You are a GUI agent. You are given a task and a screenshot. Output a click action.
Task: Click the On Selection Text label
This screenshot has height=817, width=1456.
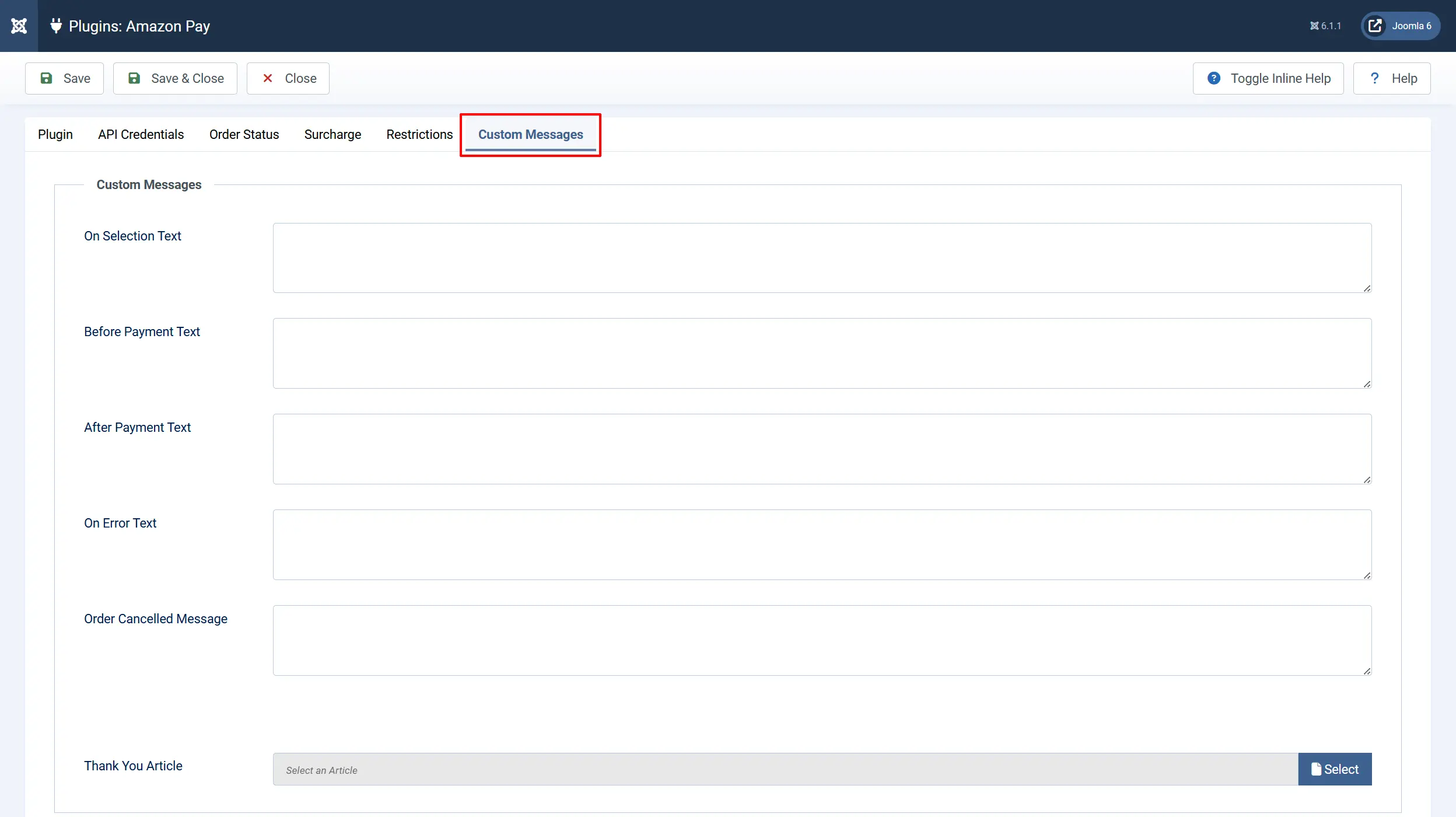132,236
